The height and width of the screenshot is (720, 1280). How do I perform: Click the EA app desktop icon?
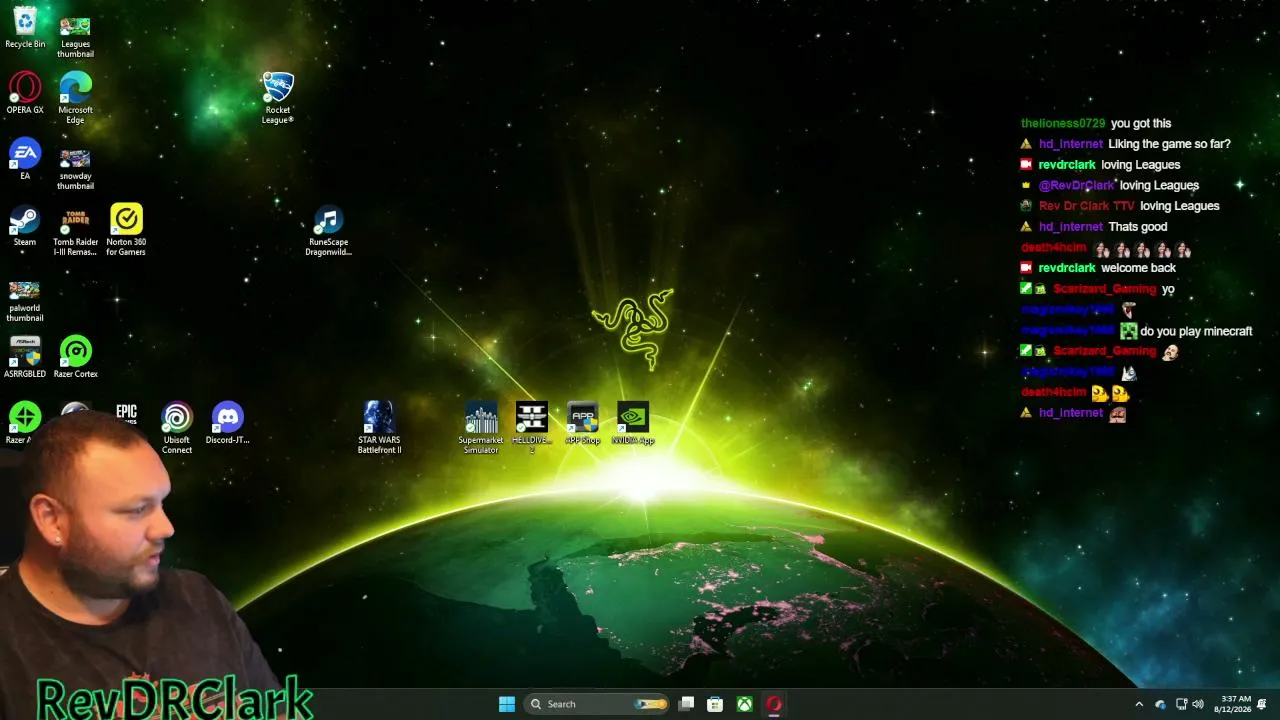25,159
